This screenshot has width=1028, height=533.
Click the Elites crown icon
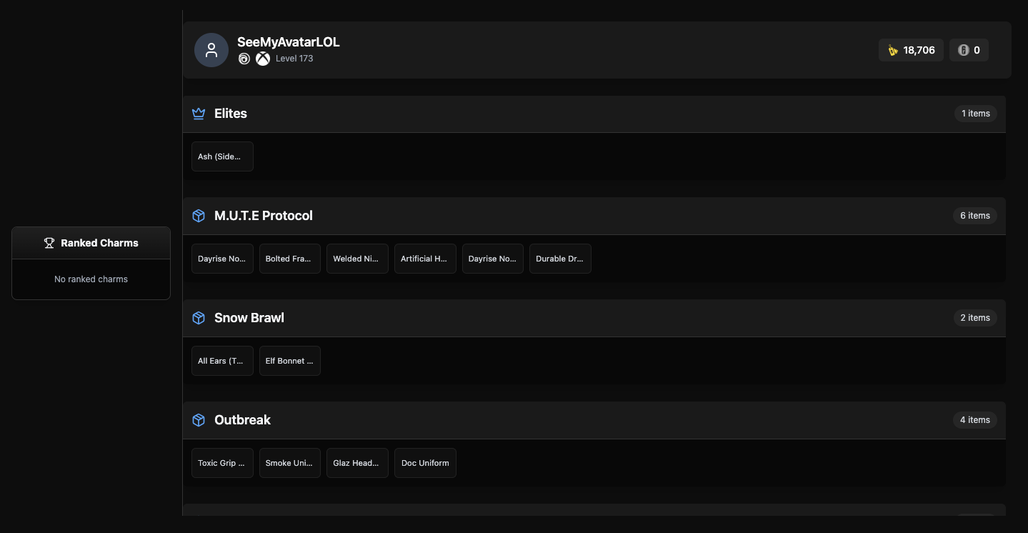pyautogui.click(x=199, y=113)
